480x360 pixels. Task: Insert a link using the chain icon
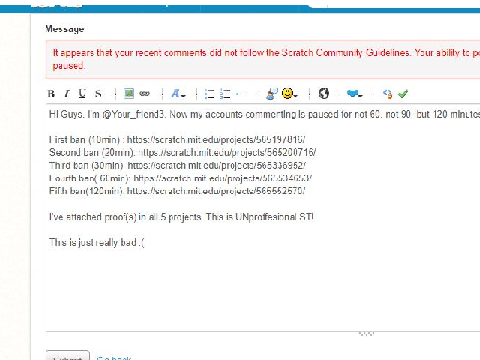[144, 93]
